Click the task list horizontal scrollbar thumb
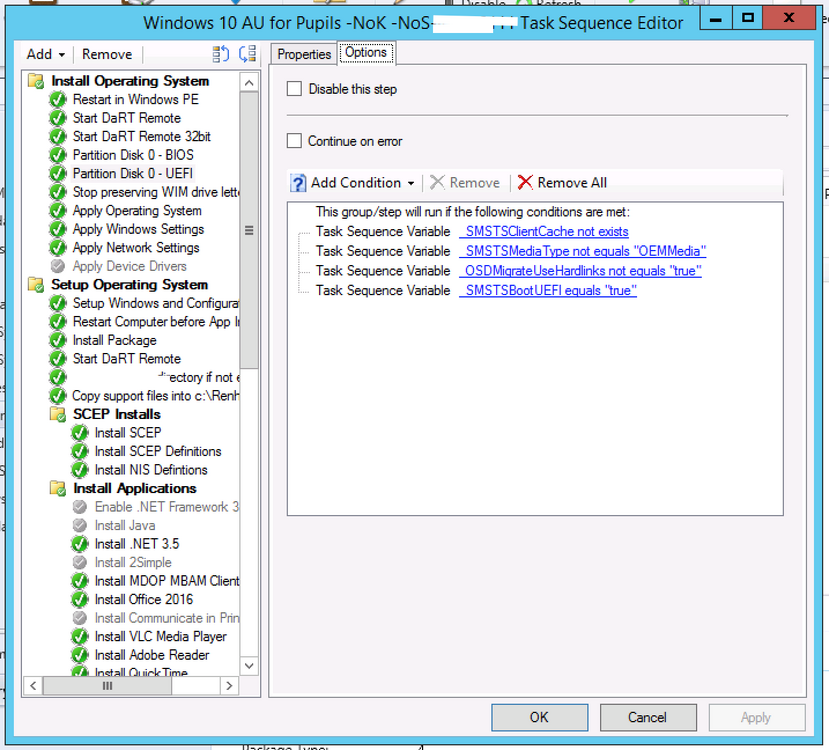829x750 pixels. pyautogui.click(x=107, y=686)
